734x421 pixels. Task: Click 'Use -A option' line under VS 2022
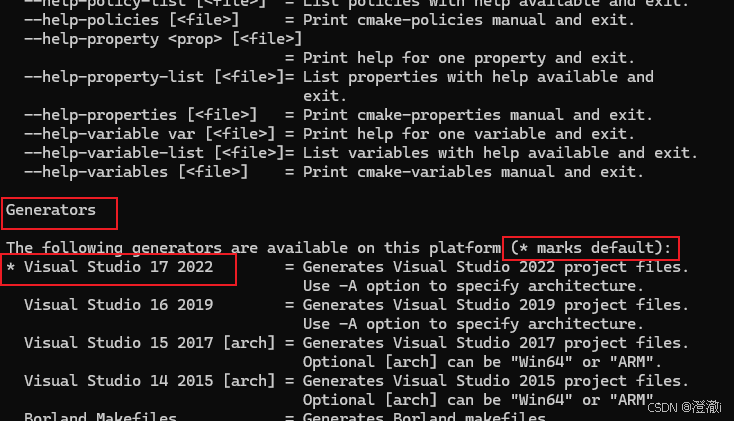click(x=473, y=286)
